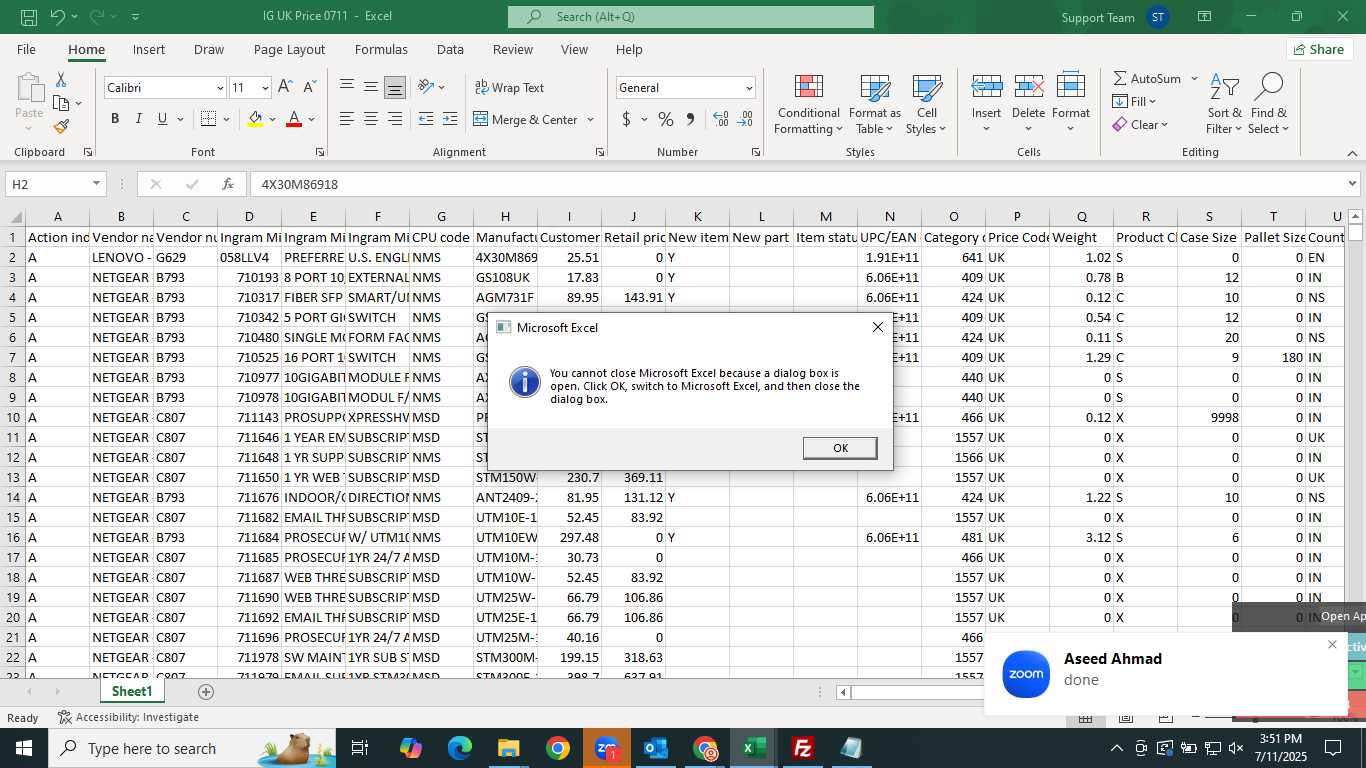Collapse the ribbon with chevron
This screenshot has height=768, width=1366.
(1353, 153)
